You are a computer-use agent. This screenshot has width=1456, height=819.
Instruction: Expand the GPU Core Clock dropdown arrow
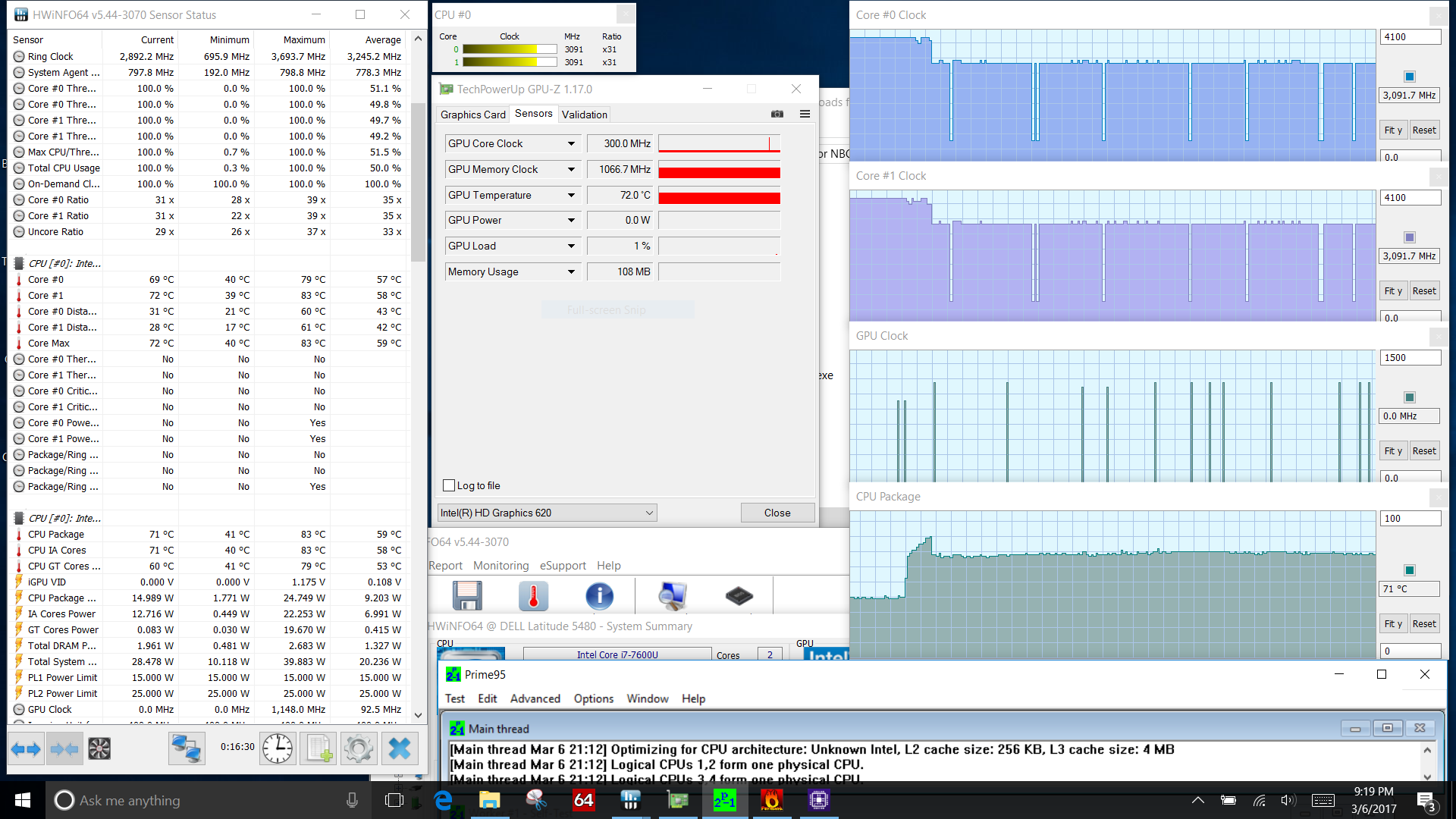(x=571, y=143)
